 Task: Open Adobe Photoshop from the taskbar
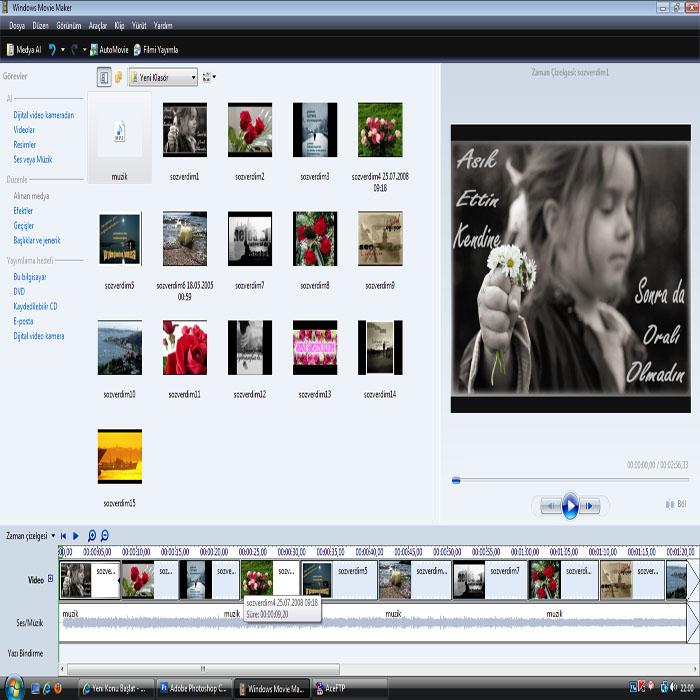click(194, 688)
